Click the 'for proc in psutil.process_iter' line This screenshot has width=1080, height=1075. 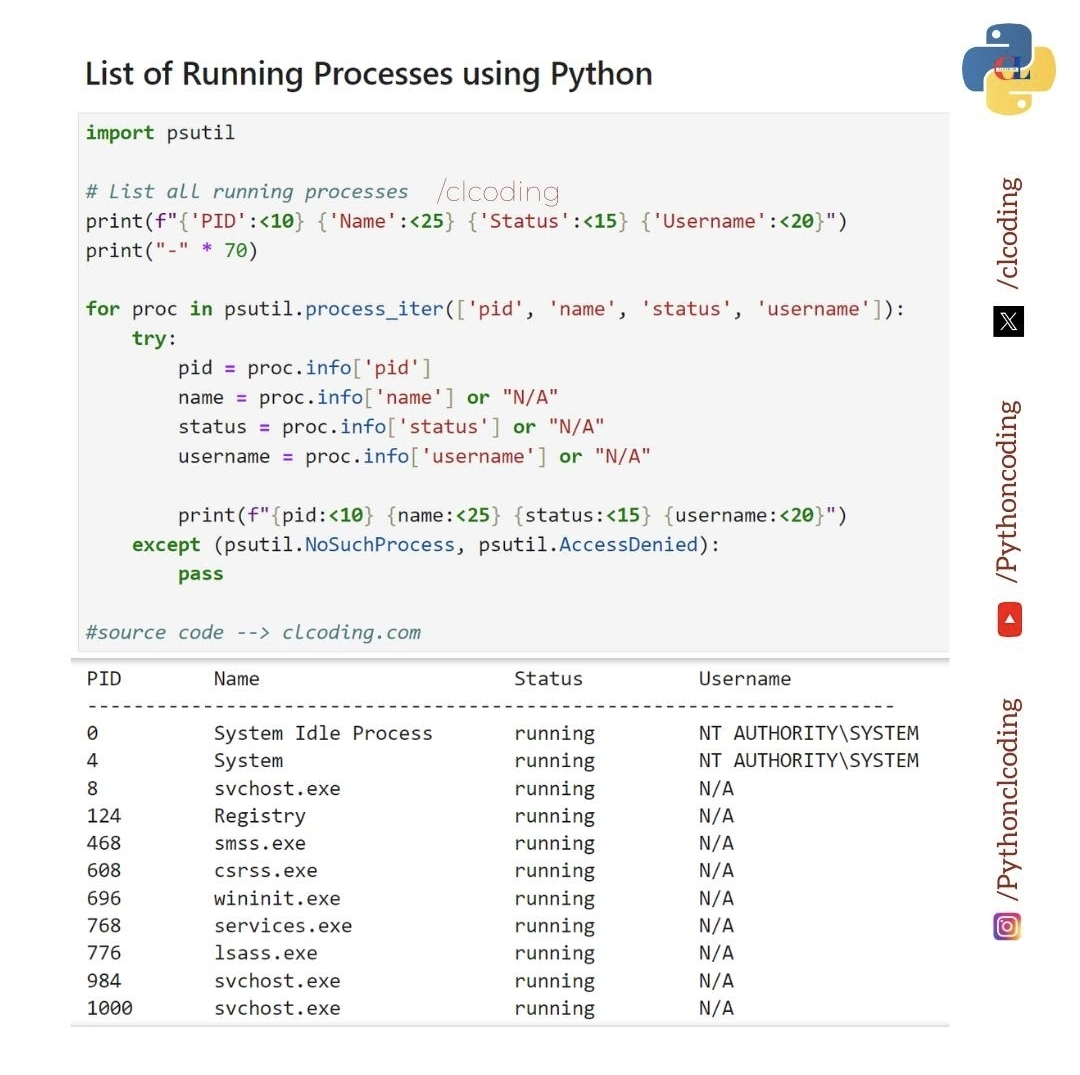tap(495, 309)
